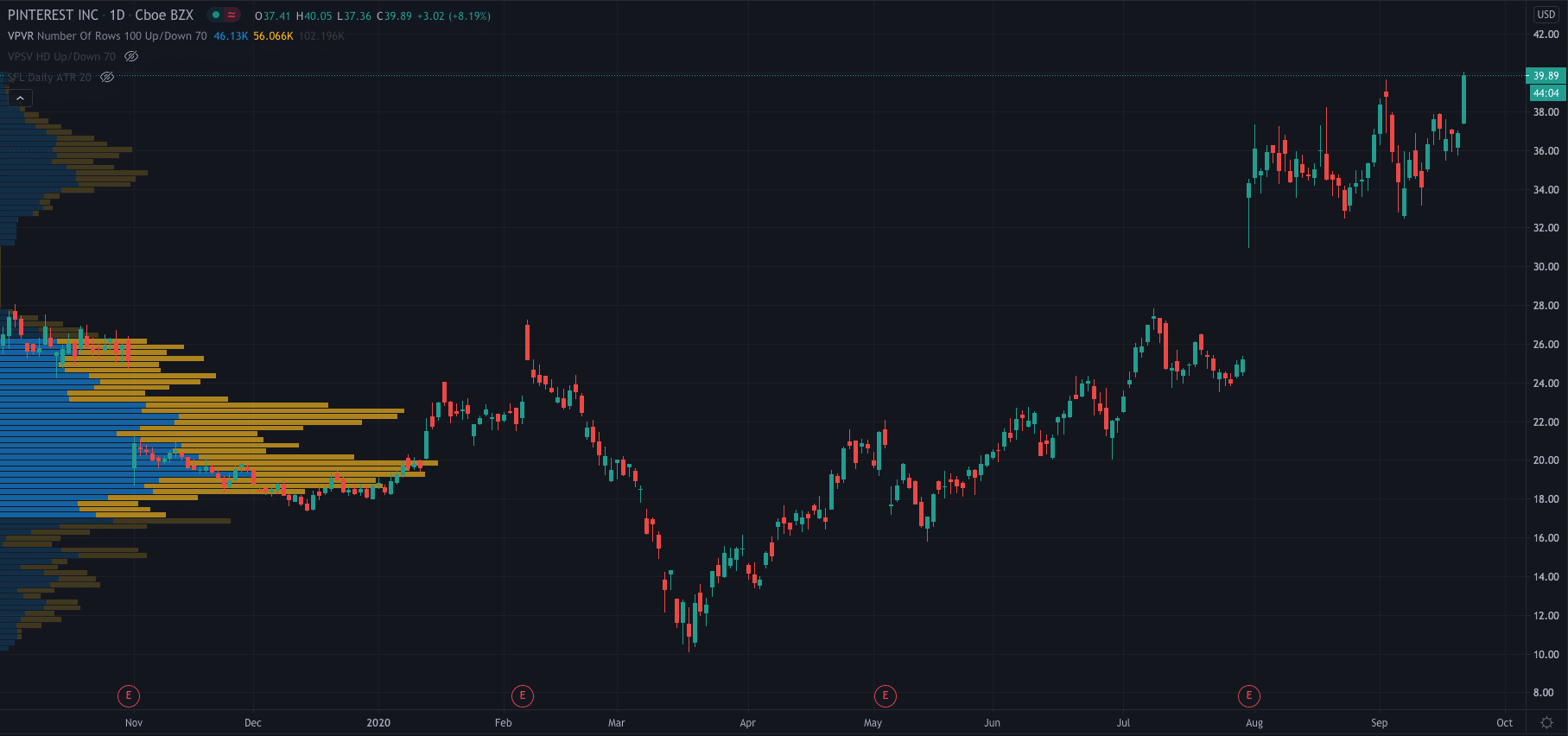Select the PINTEREST INC symbol title

click(x=53, y=16)
